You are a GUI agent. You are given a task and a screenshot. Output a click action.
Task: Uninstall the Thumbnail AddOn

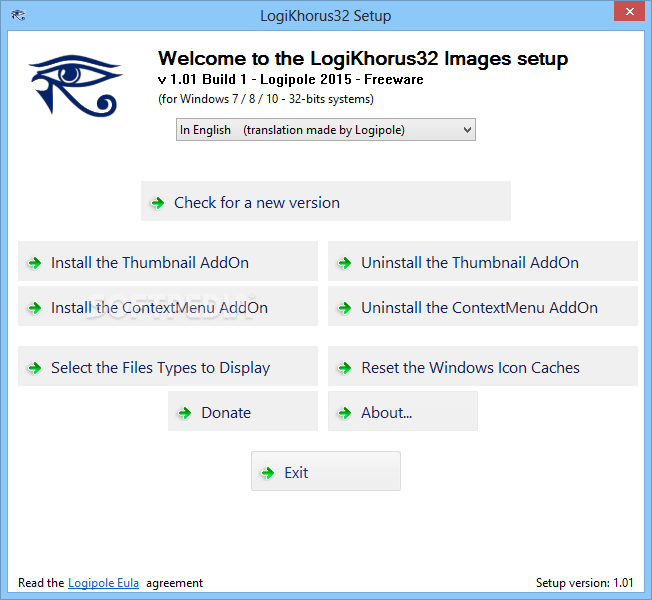pyautogui.click(x=483, y=261)
